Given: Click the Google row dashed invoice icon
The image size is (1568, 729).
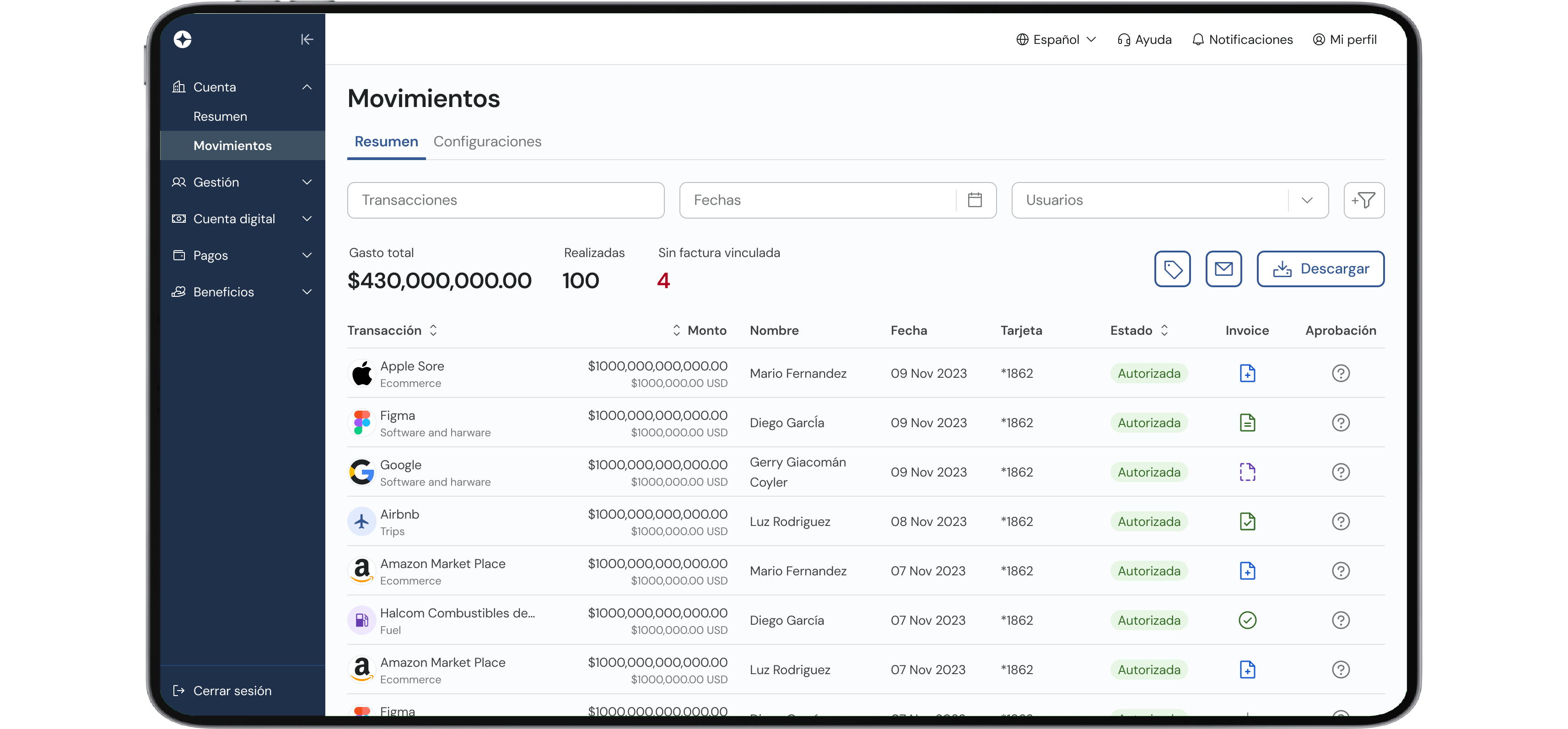Looking at the screenshot, I should coord(1247,472).
